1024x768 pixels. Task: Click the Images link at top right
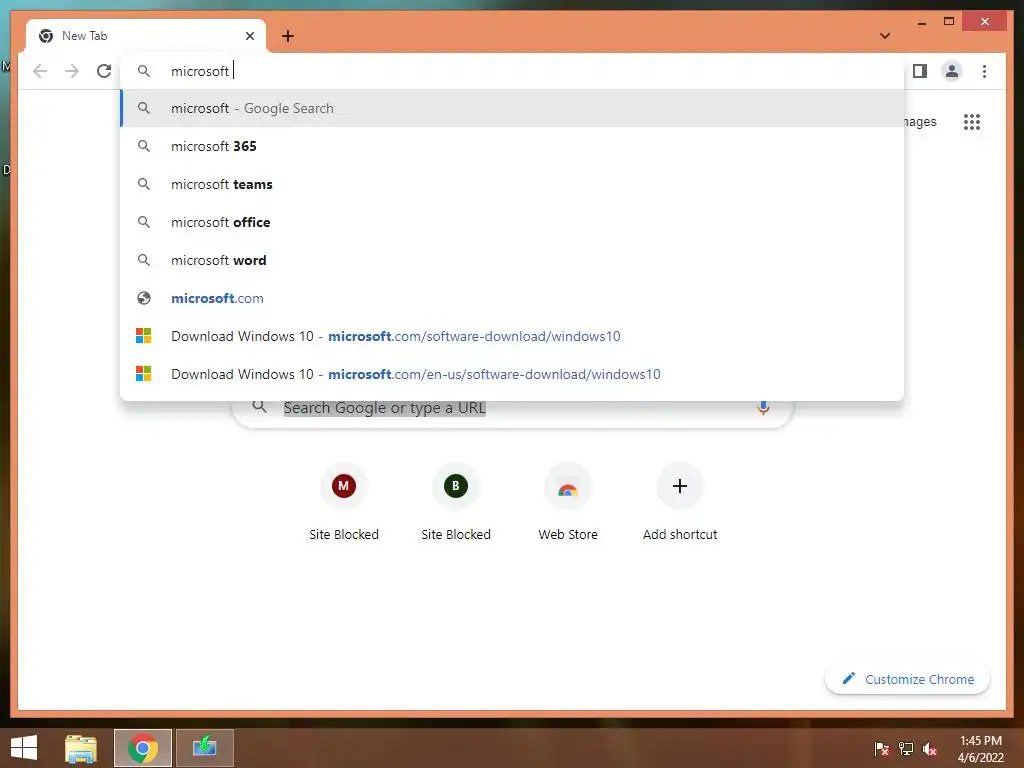click(x=920, y=122)
